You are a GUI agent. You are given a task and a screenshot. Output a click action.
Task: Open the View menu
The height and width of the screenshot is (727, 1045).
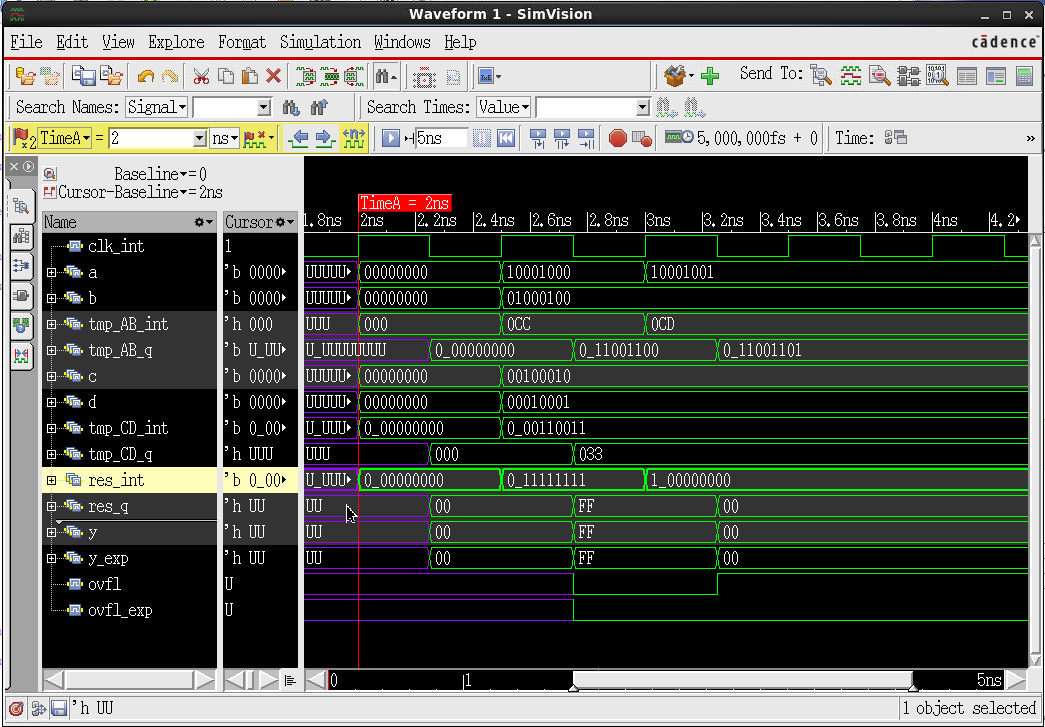pyautogui.click(x=118, y=42)
